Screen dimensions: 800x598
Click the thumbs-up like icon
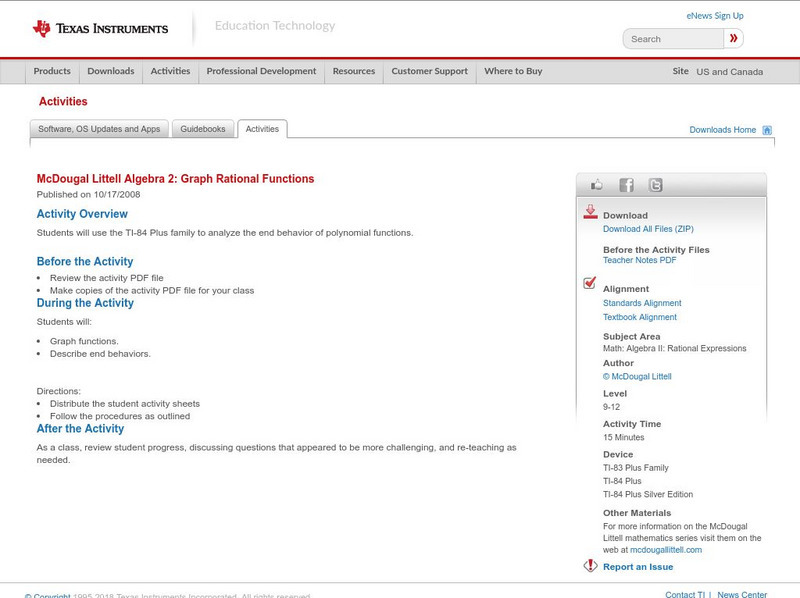click(x=597, y=185)
